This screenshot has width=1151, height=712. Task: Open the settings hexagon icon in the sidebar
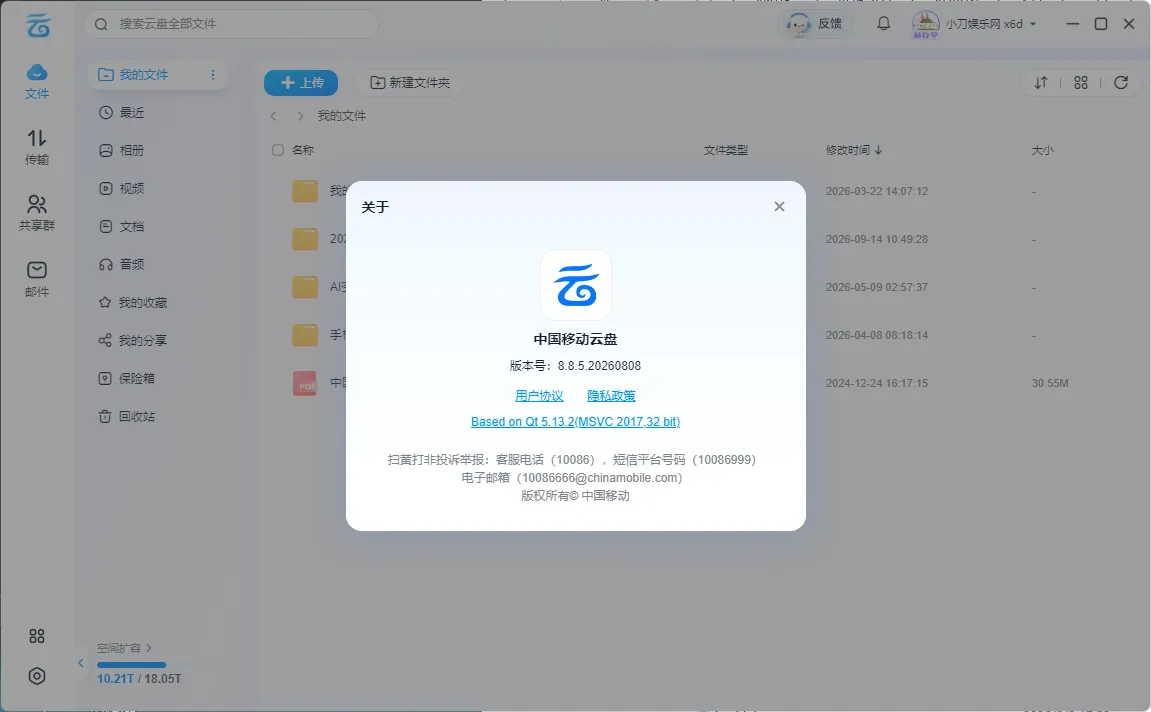point(37,676)
